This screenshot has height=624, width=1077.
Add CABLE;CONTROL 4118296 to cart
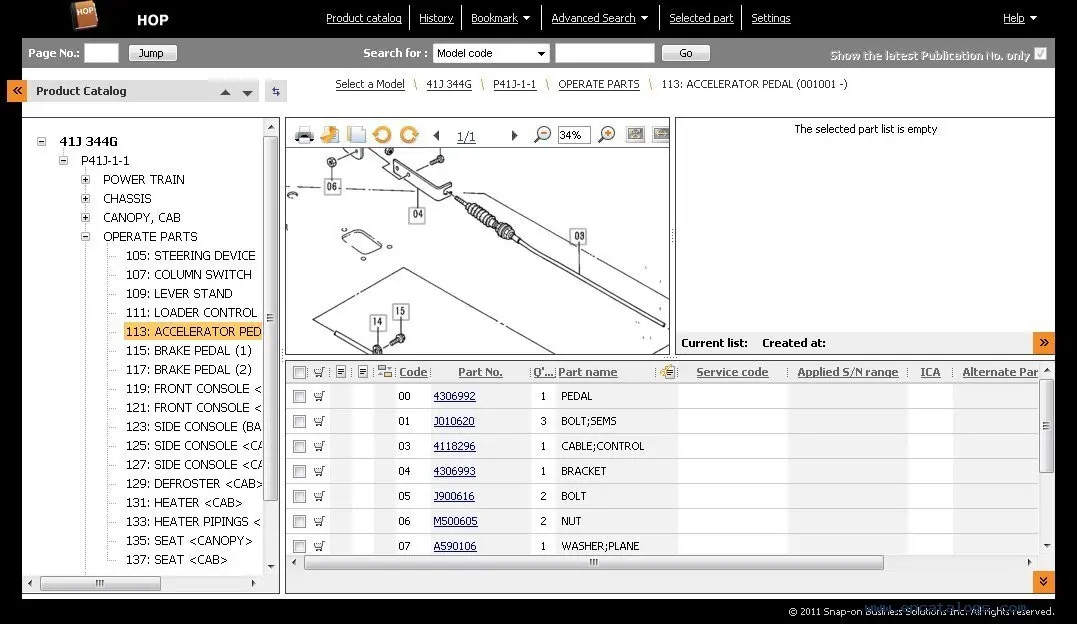[319, 446]
